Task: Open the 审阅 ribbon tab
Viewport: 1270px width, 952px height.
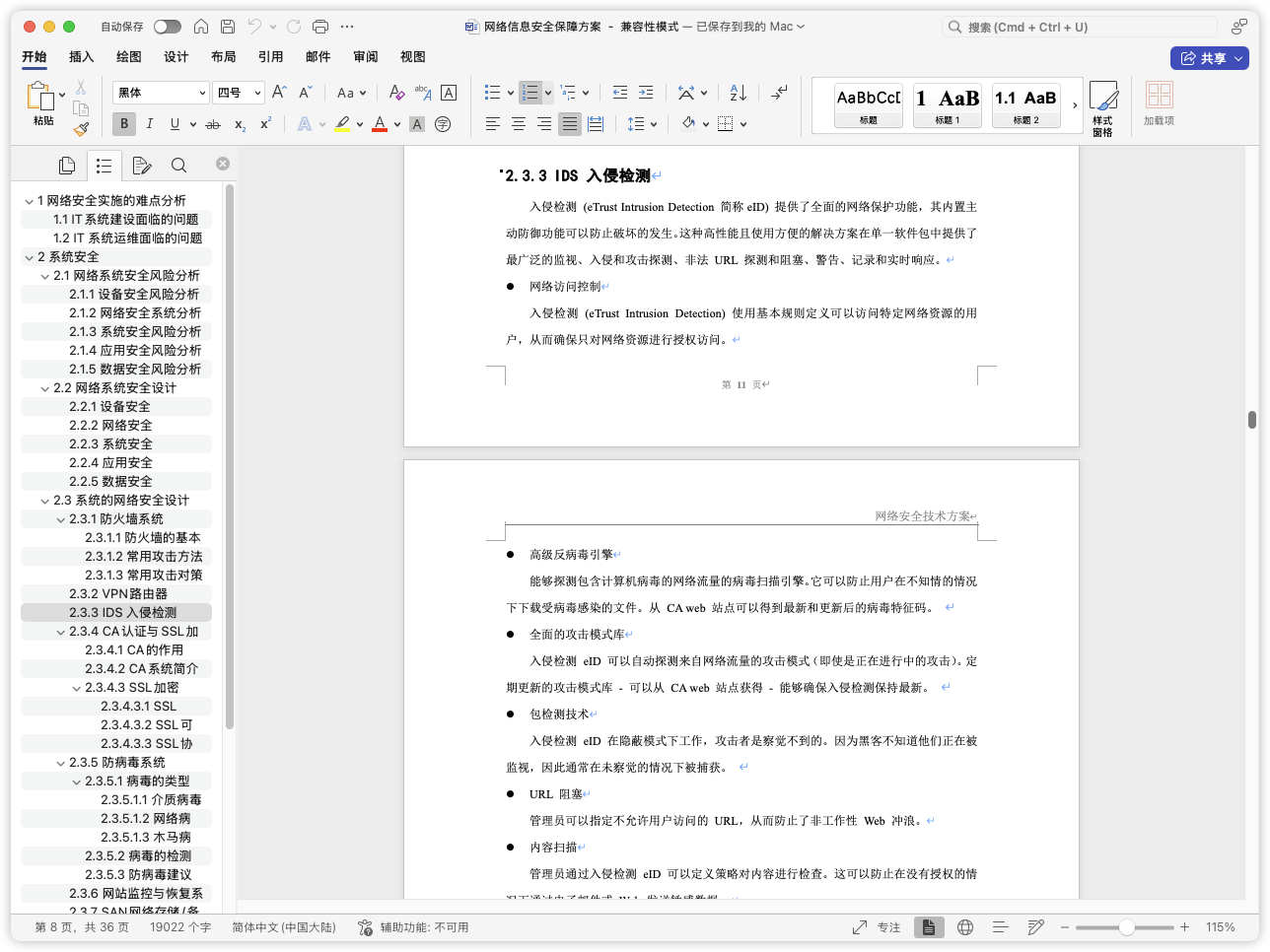Action: point(366,57)
